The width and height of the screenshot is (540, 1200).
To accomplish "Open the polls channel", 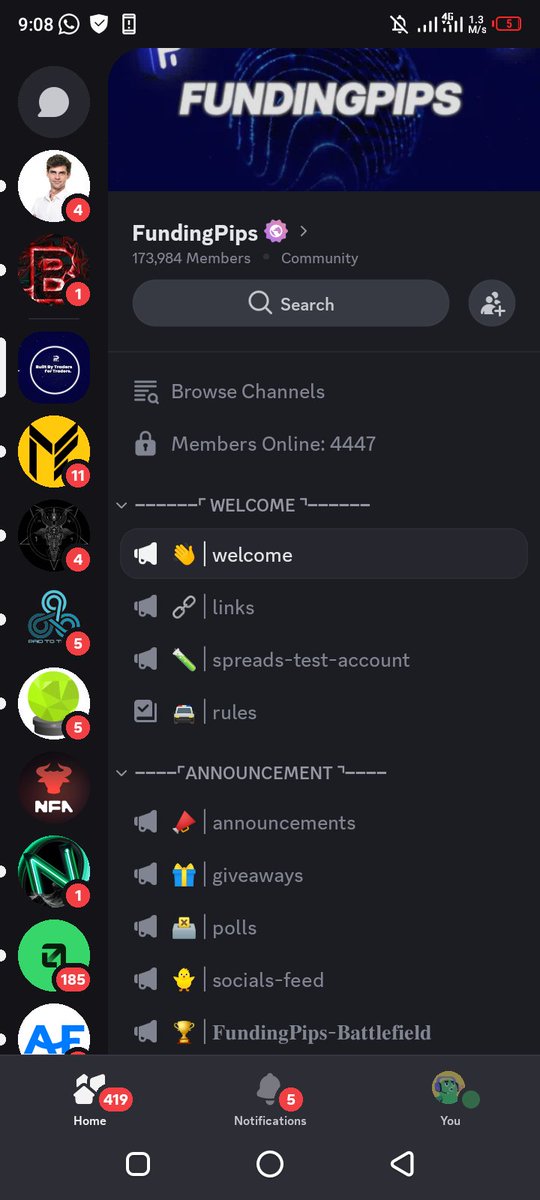I will [323, 928].
